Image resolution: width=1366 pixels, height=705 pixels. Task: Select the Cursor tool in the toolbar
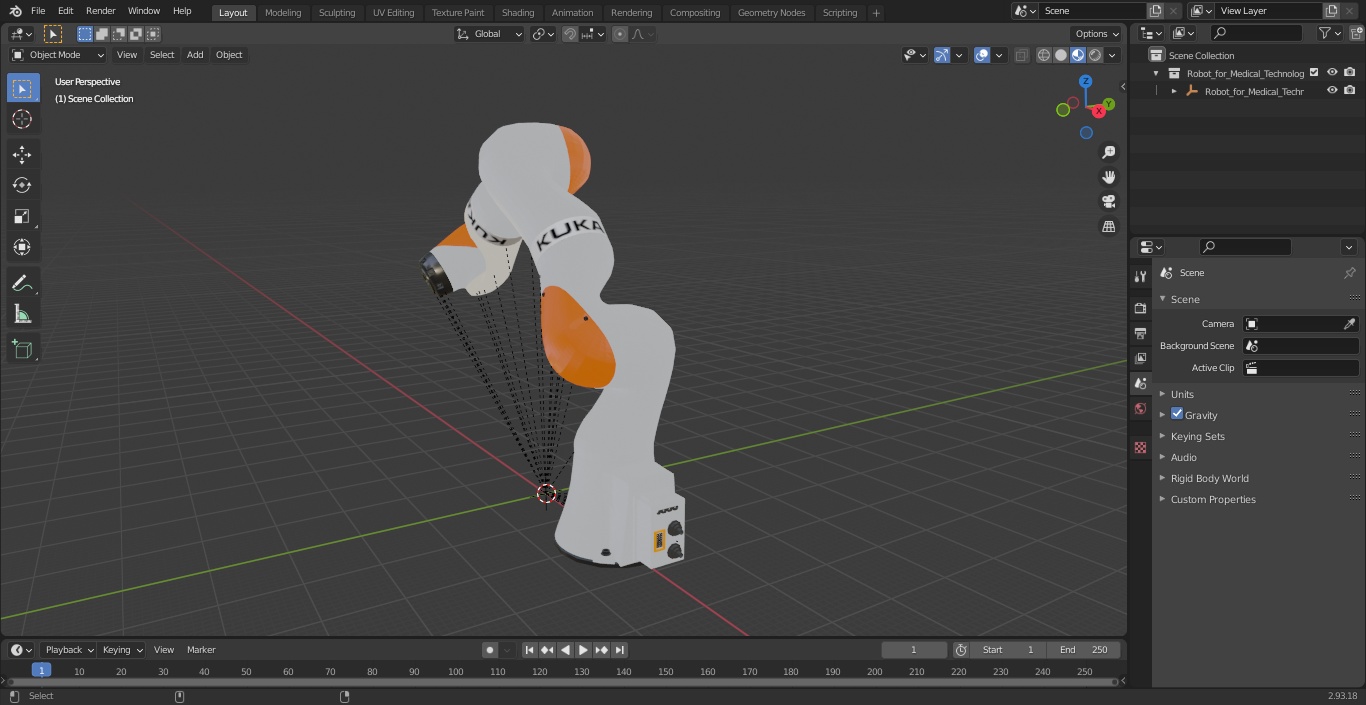pos(22,119)
